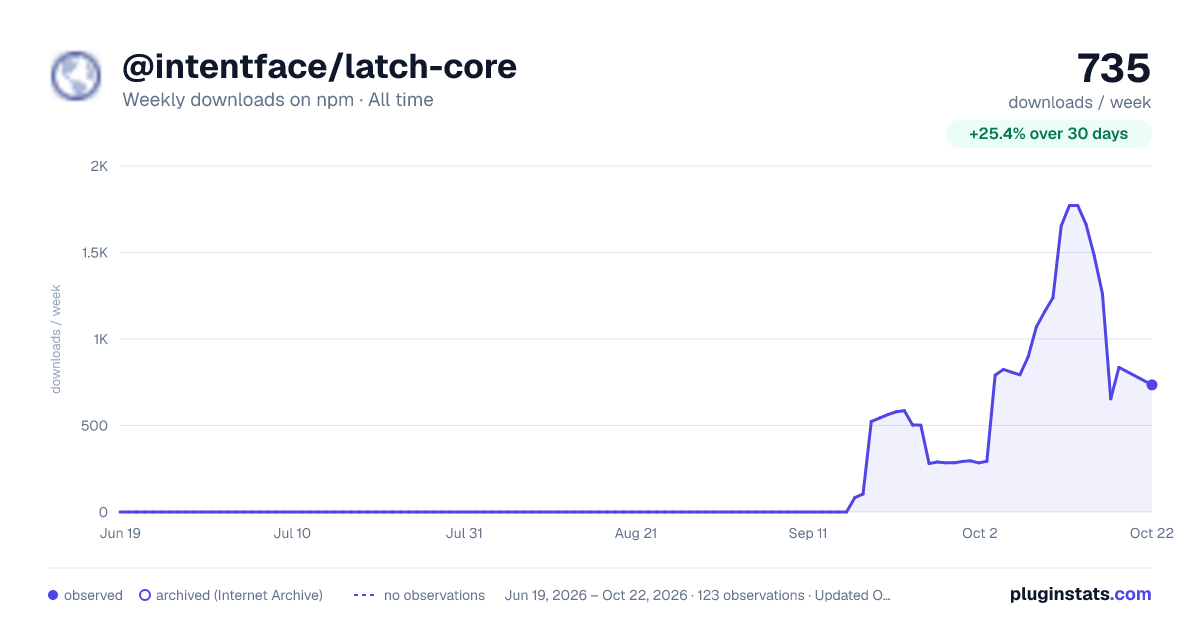Click the Aug 21 x-axis label
The width and height of the screenshot is (1200, 630).
[636, 533]
